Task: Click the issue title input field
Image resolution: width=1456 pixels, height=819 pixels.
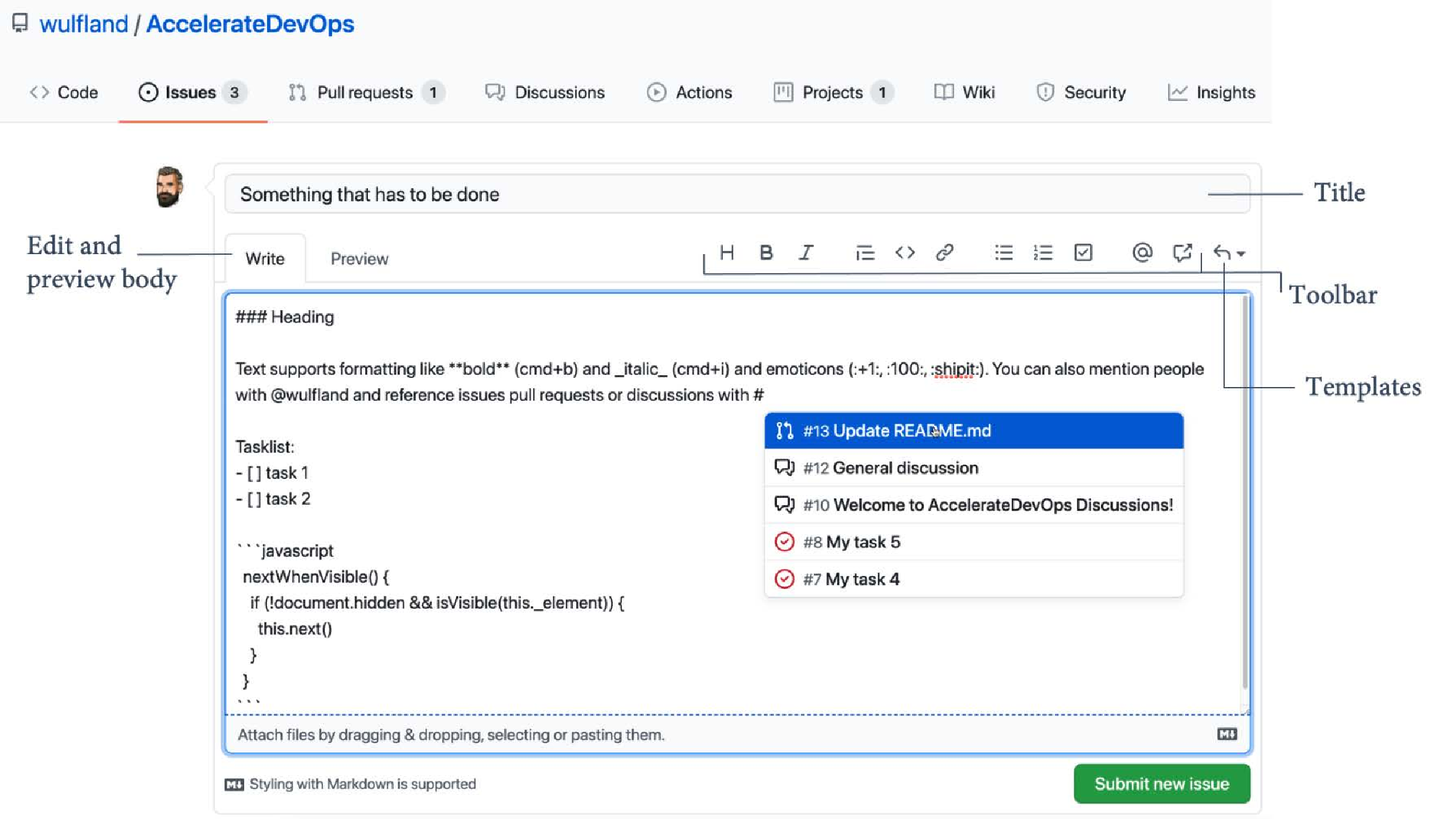Action: pos(737,194)
